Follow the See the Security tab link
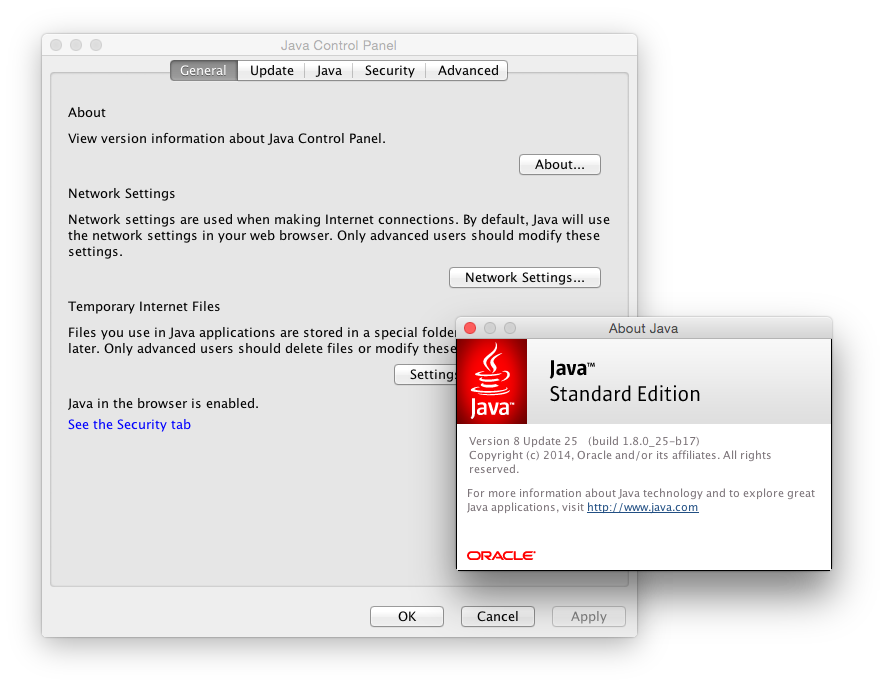This screenshot has height=687, width=888. point(129,424)
